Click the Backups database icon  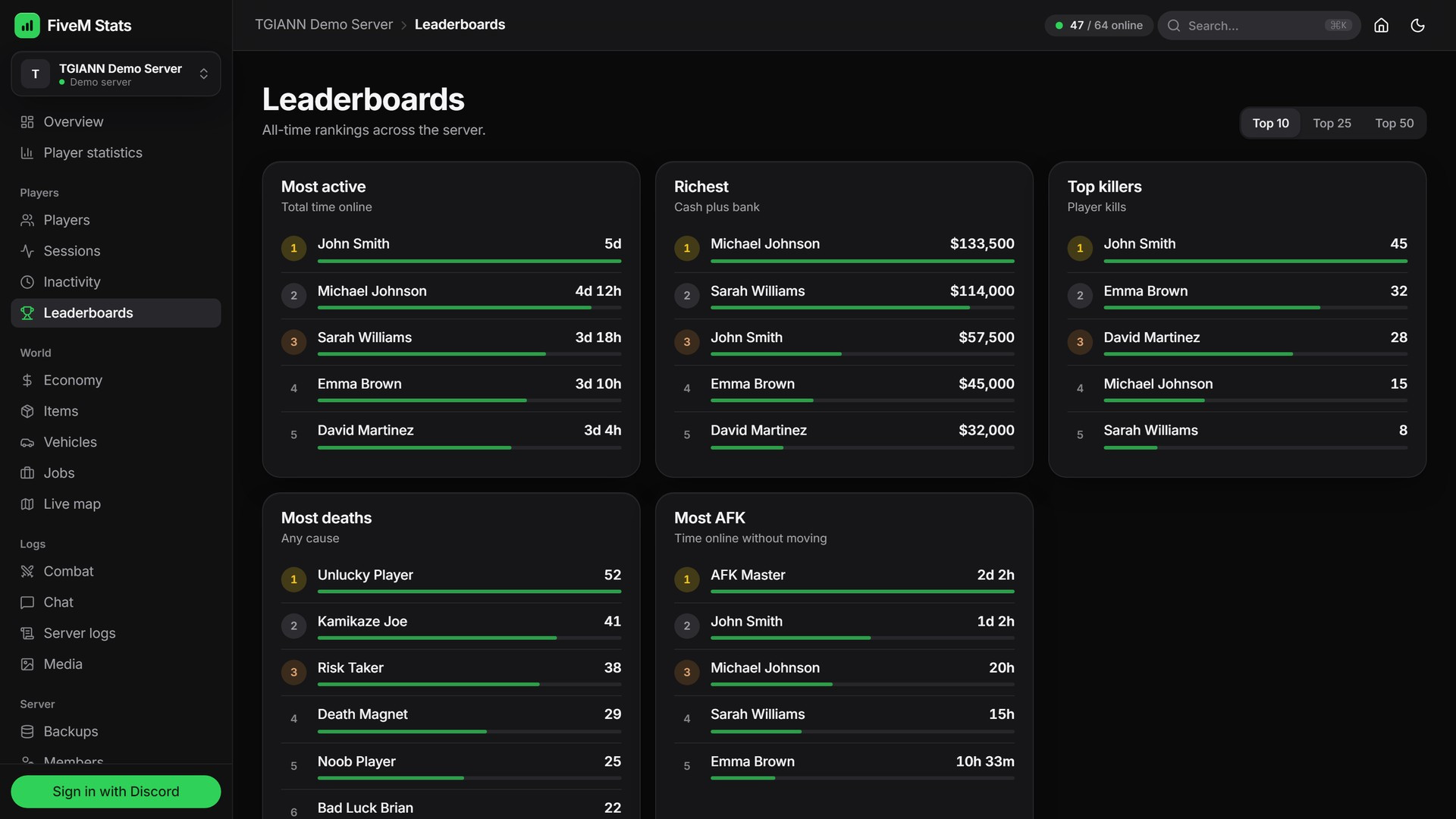[x=27, y=732]
